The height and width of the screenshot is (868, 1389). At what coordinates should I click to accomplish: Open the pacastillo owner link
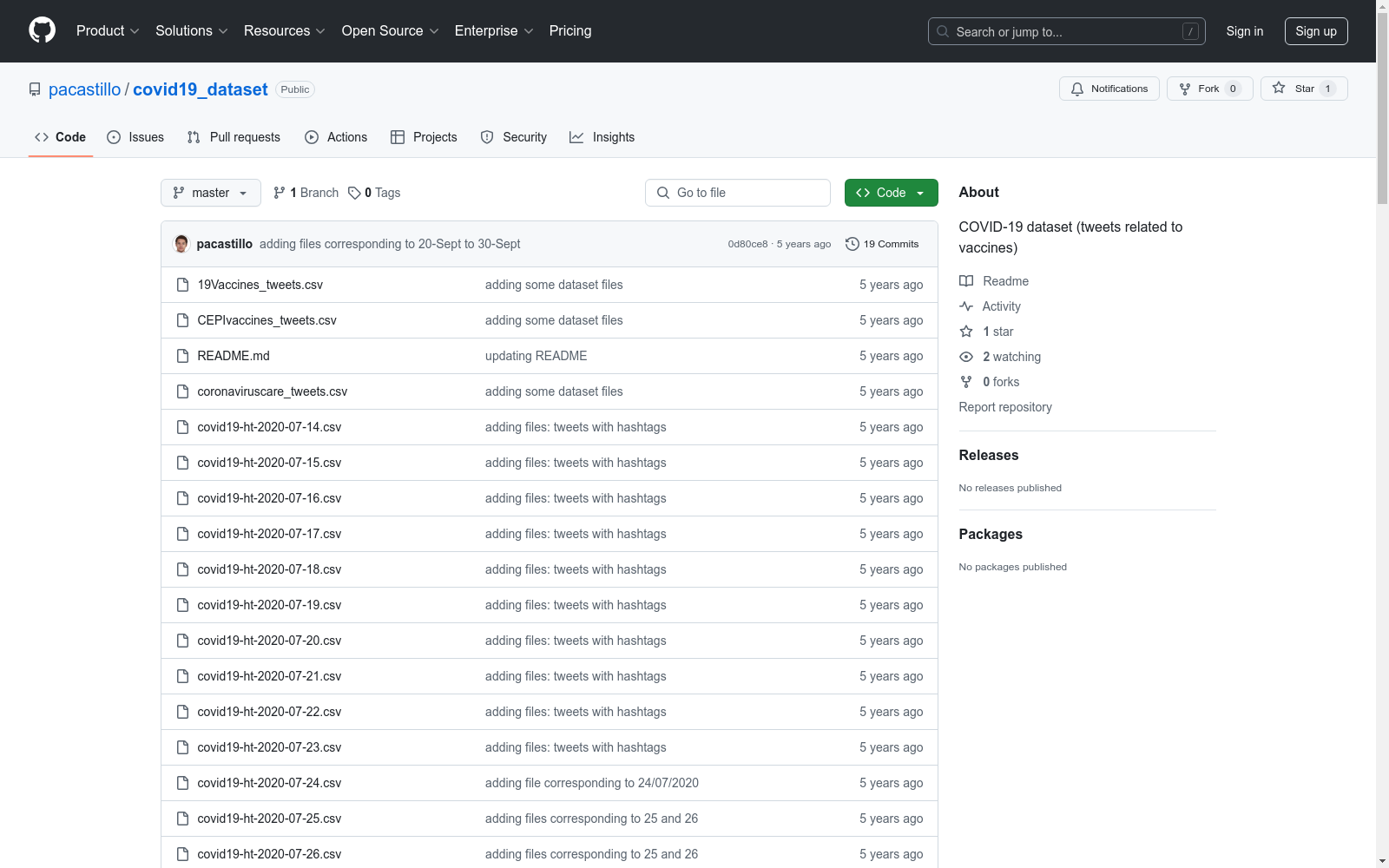[85, 89]
